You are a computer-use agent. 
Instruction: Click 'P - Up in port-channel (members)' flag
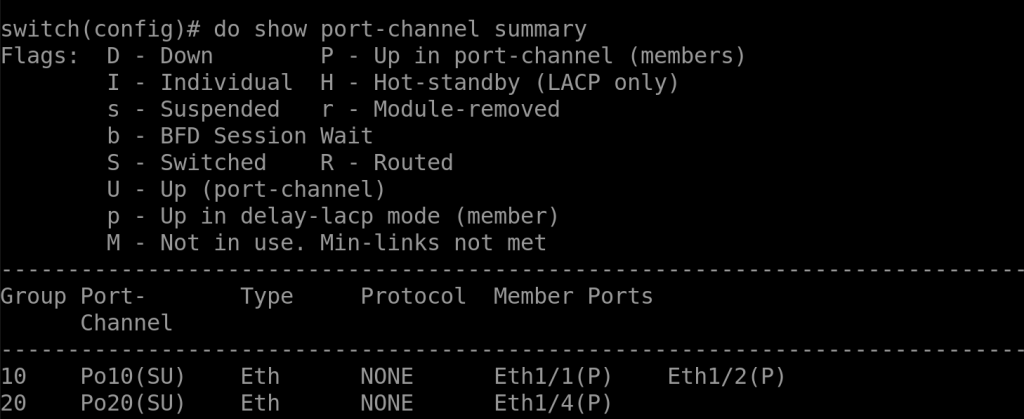tap(533, 56)
